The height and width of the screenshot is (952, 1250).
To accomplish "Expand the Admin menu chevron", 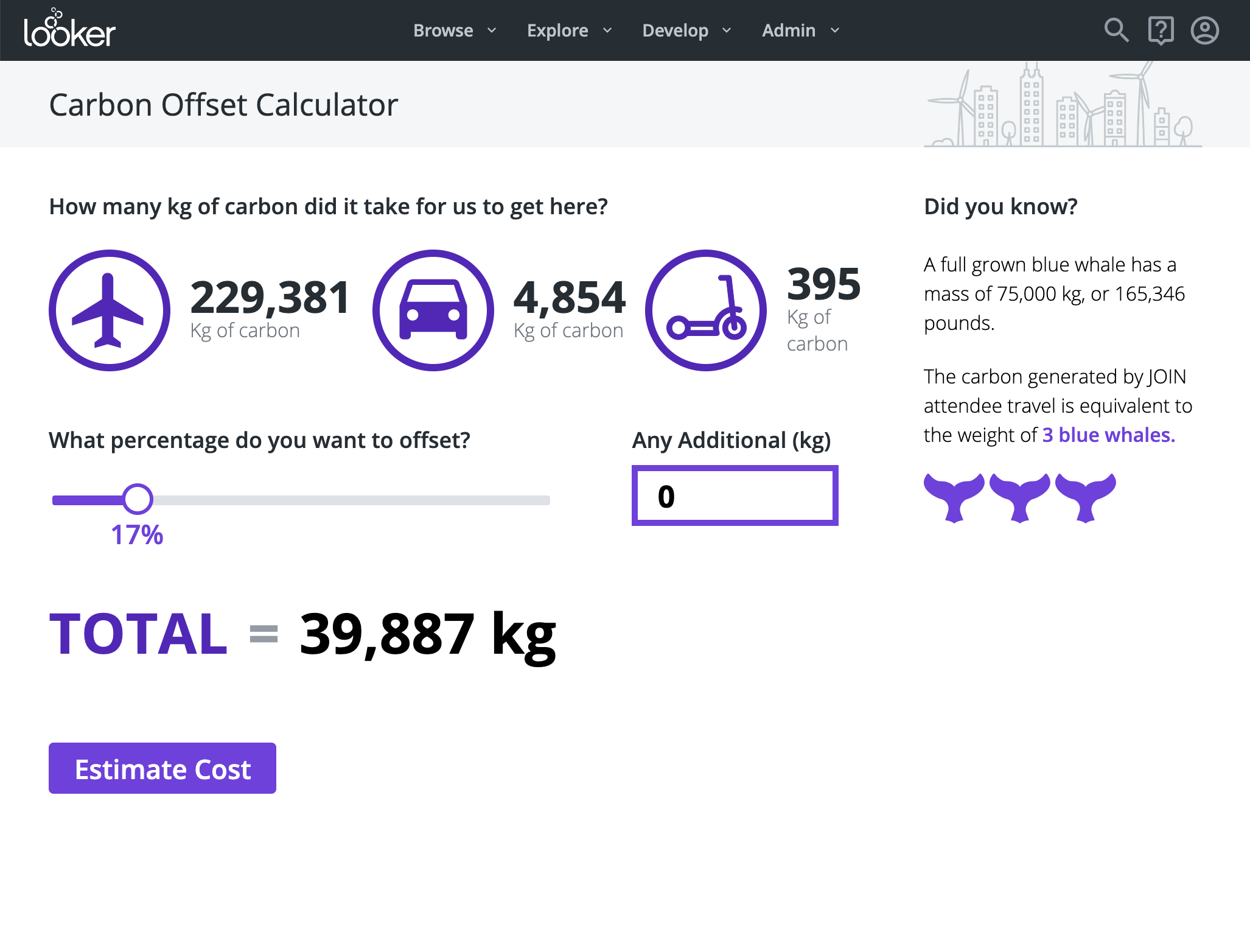I will 835,30.
